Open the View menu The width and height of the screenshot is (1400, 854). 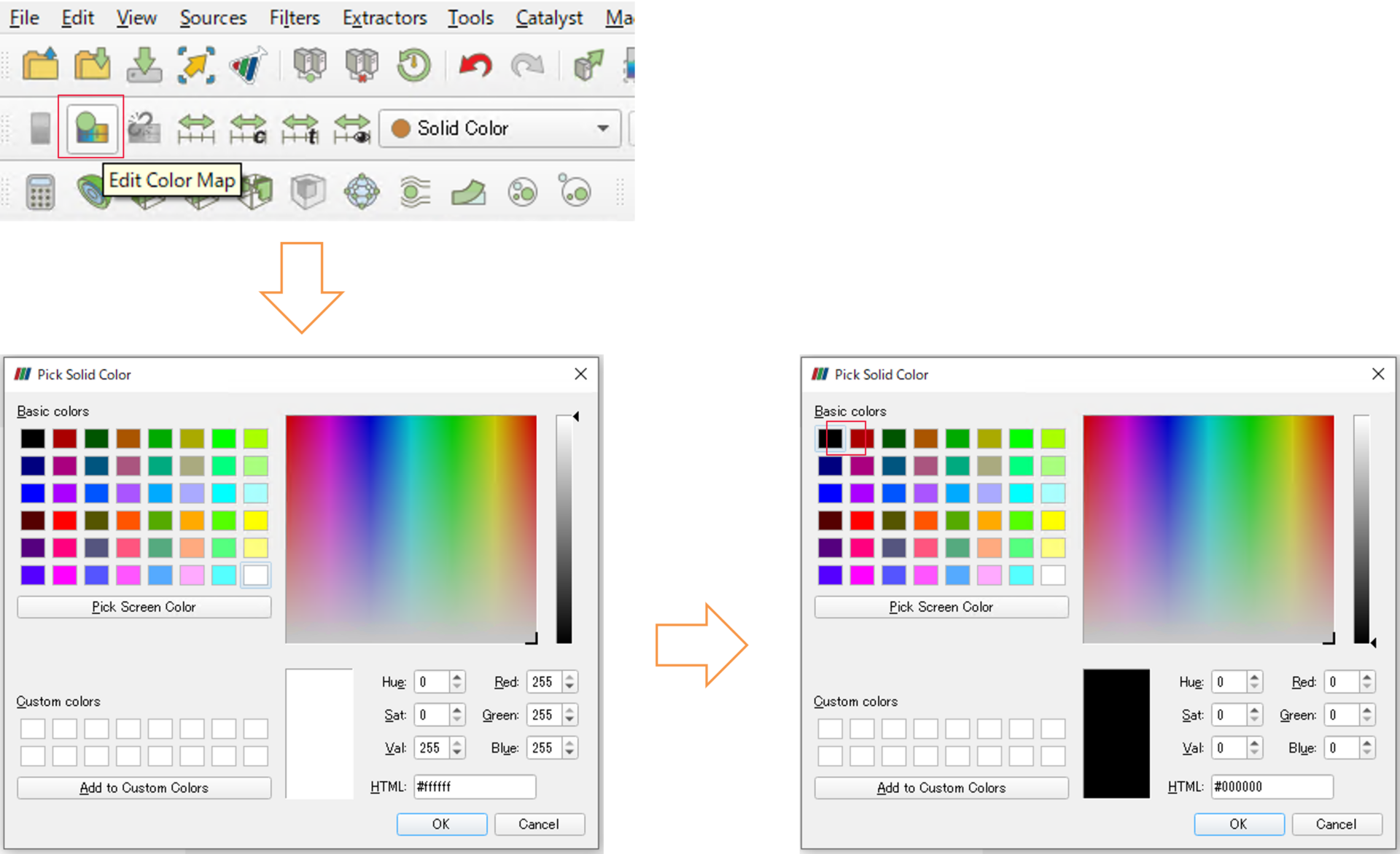[x=136, y=18]
